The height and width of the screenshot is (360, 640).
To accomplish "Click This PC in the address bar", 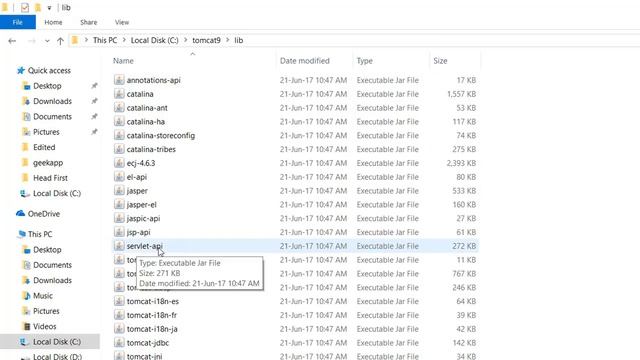I will click(105, 40).
